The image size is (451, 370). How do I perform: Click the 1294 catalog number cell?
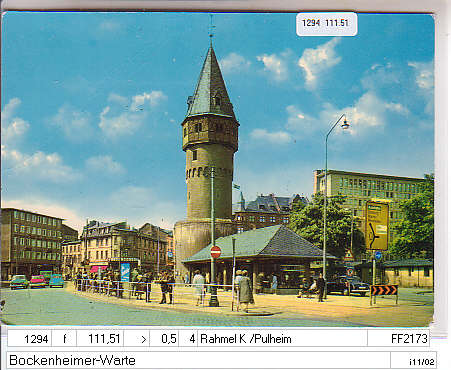coord(29,339)
